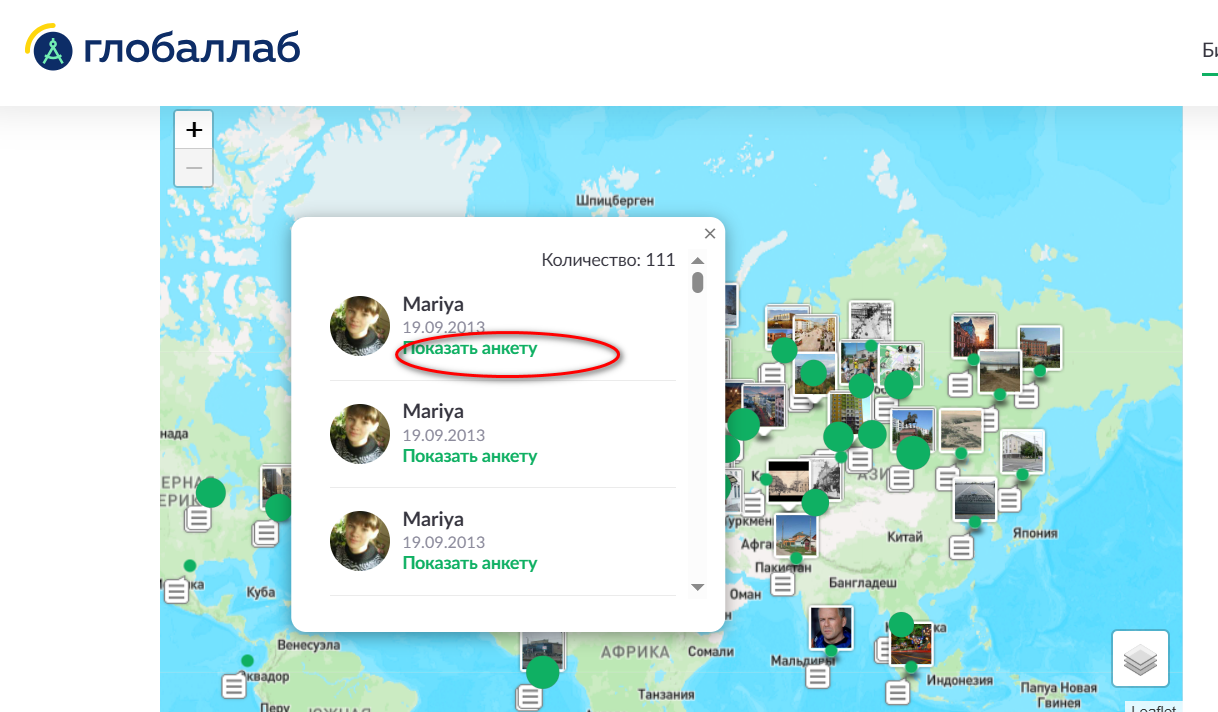Click the popup scrollbar thumb
The width and height of the screenshot is (1218, 712).
(x=697, y=282)
